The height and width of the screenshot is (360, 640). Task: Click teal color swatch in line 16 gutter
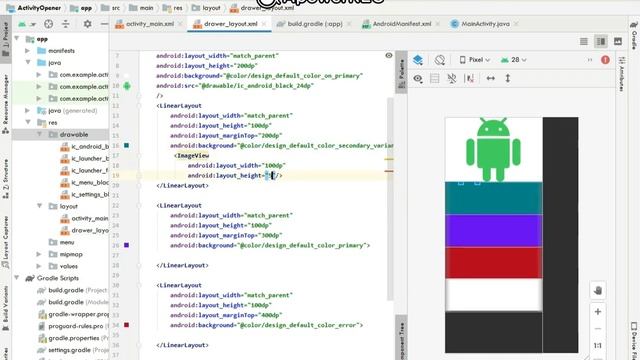pyautogui.click(x=127, y=145)
